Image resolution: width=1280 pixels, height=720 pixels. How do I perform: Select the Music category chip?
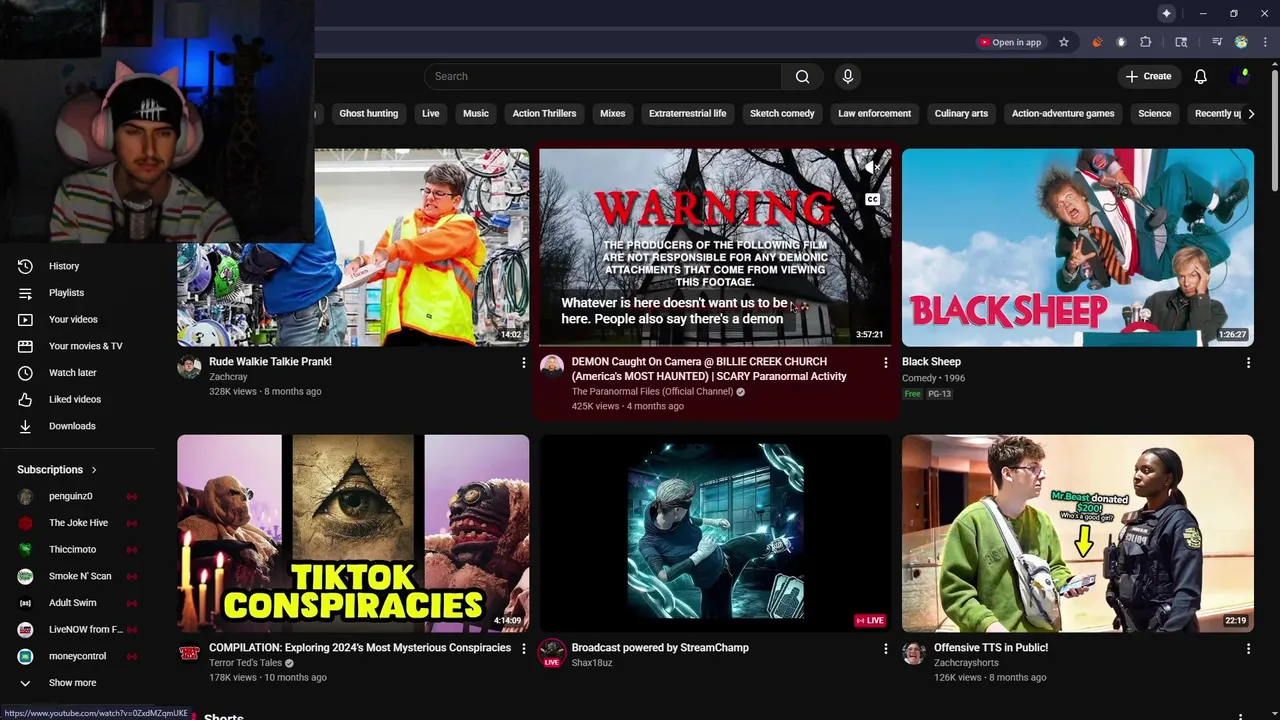[476, 114]
